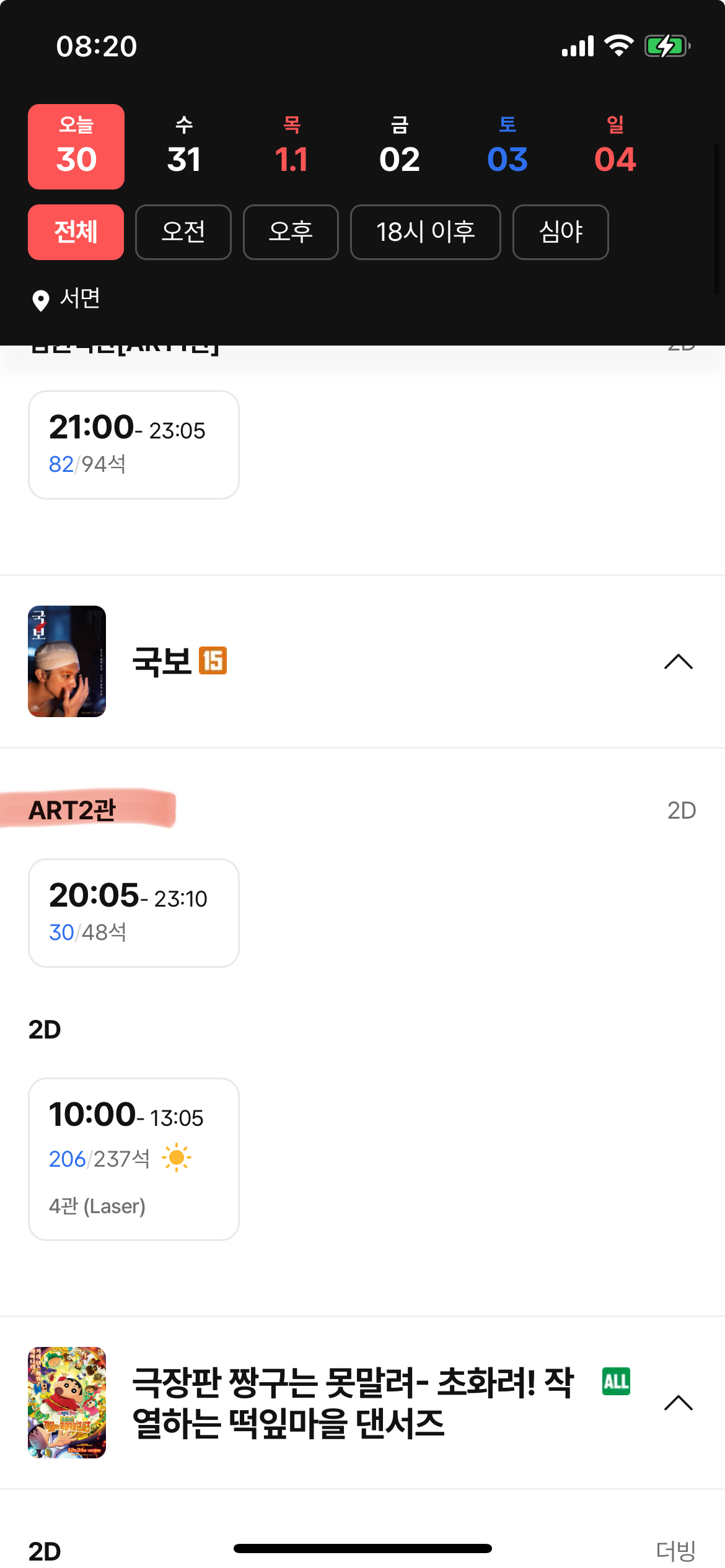The width and height of the screenshot is (725, 1568).
Task: Enable the 오전 time filter
Action: click(183, 232)
